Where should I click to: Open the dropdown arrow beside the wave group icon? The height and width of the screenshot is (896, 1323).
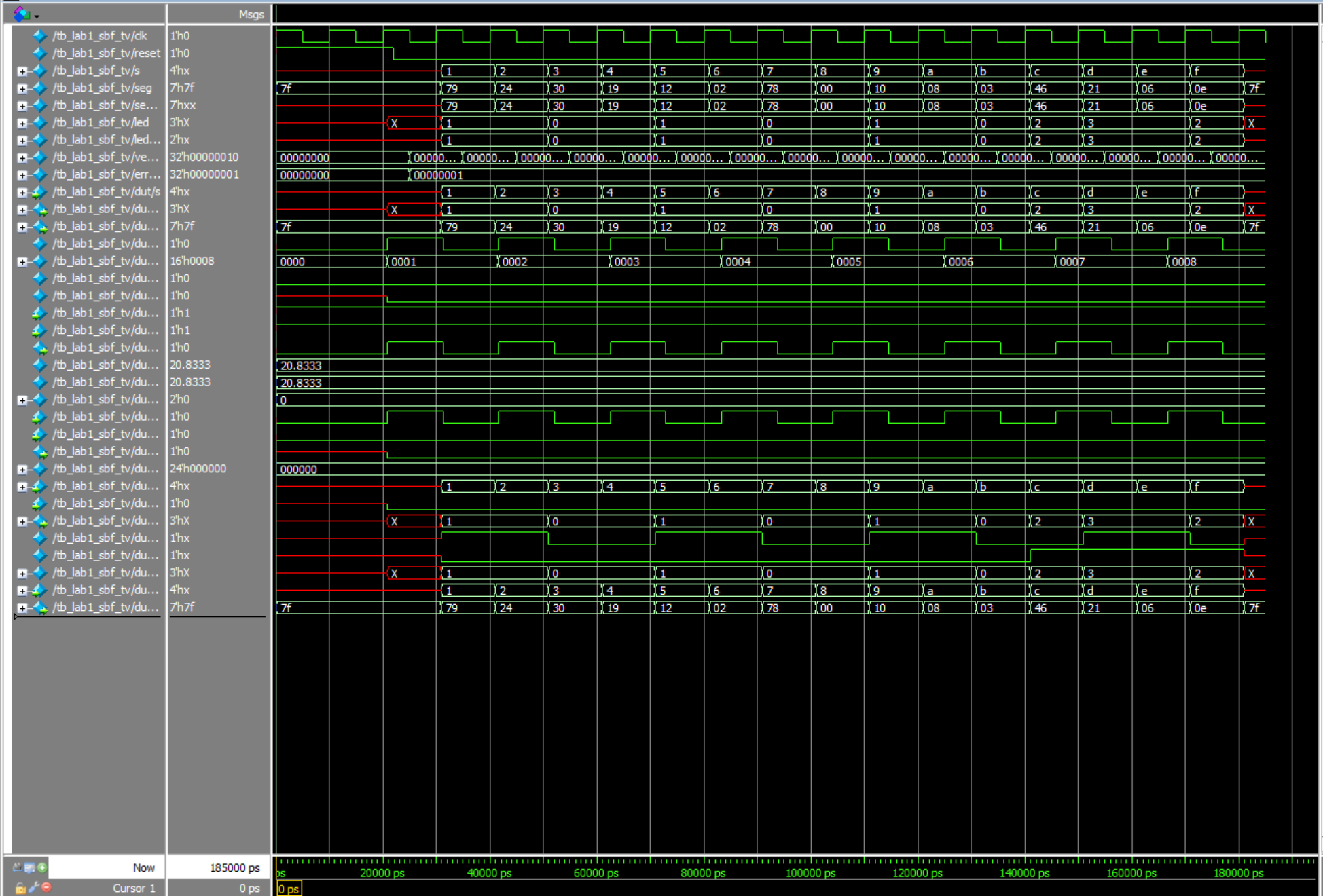(x=37, y=16)
